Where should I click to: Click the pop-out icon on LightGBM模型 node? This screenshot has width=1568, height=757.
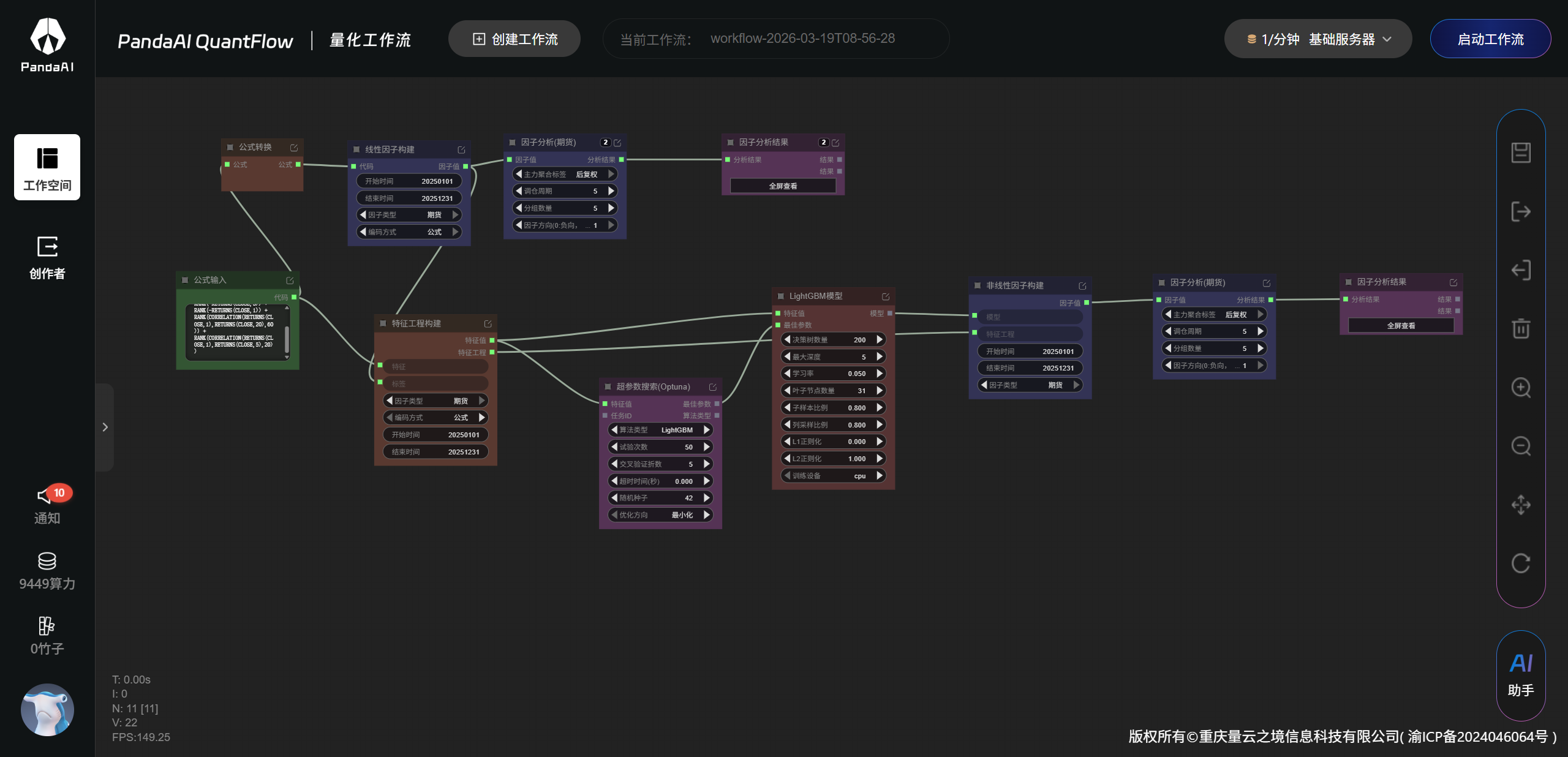tap(885, 296)
